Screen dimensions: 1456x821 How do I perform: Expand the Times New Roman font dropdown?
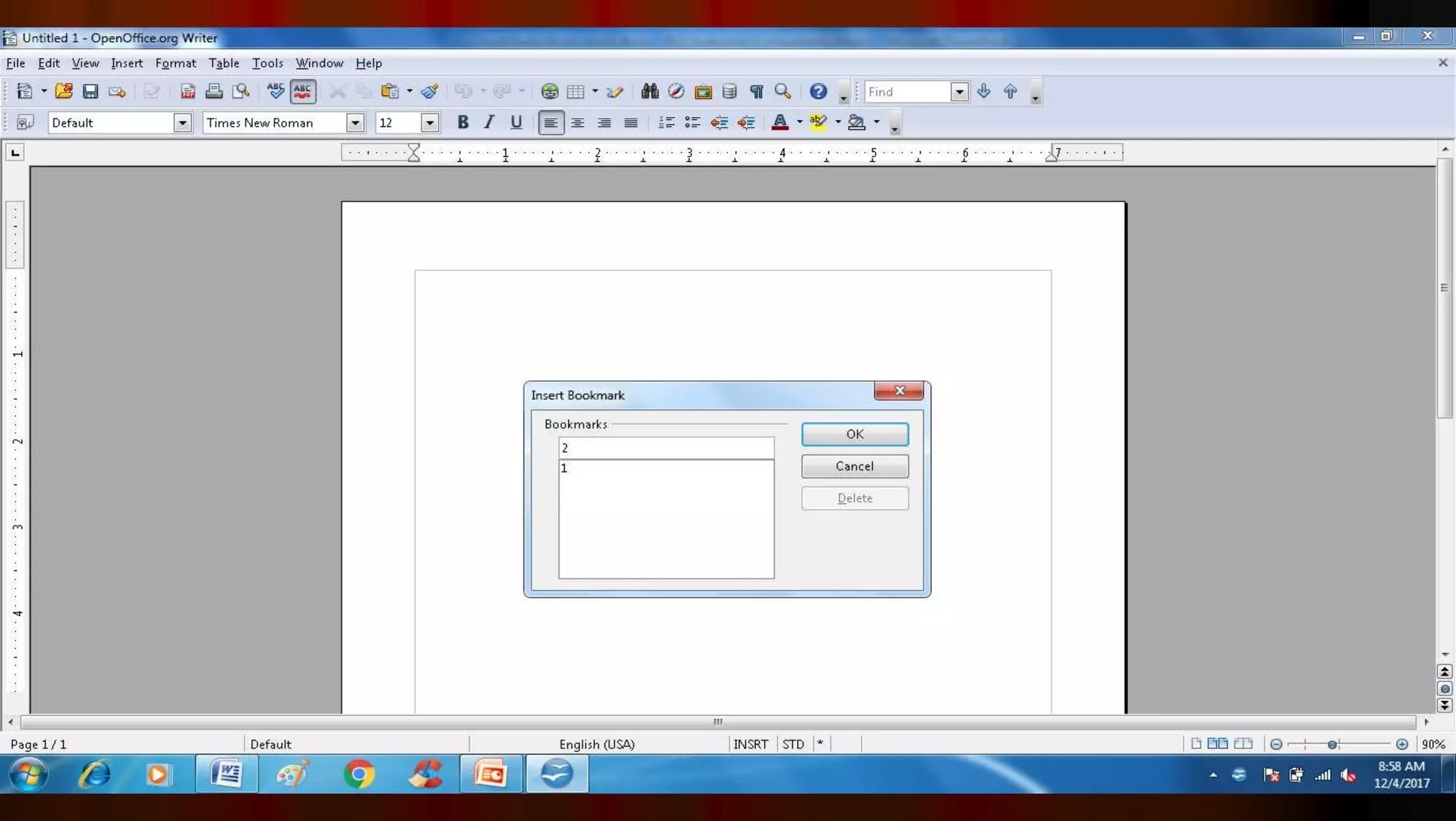pyautogui.click(x=355, y=123)
